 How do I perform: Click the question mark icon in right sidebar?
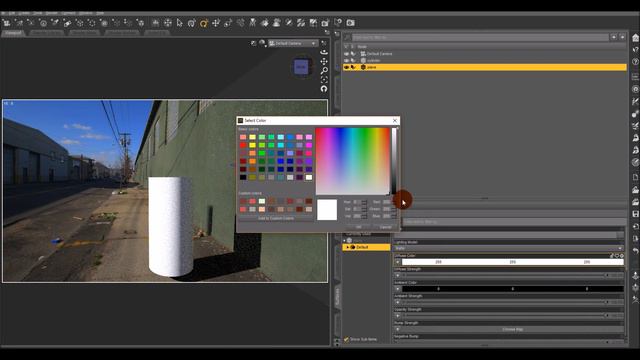(x=635, y=62)
